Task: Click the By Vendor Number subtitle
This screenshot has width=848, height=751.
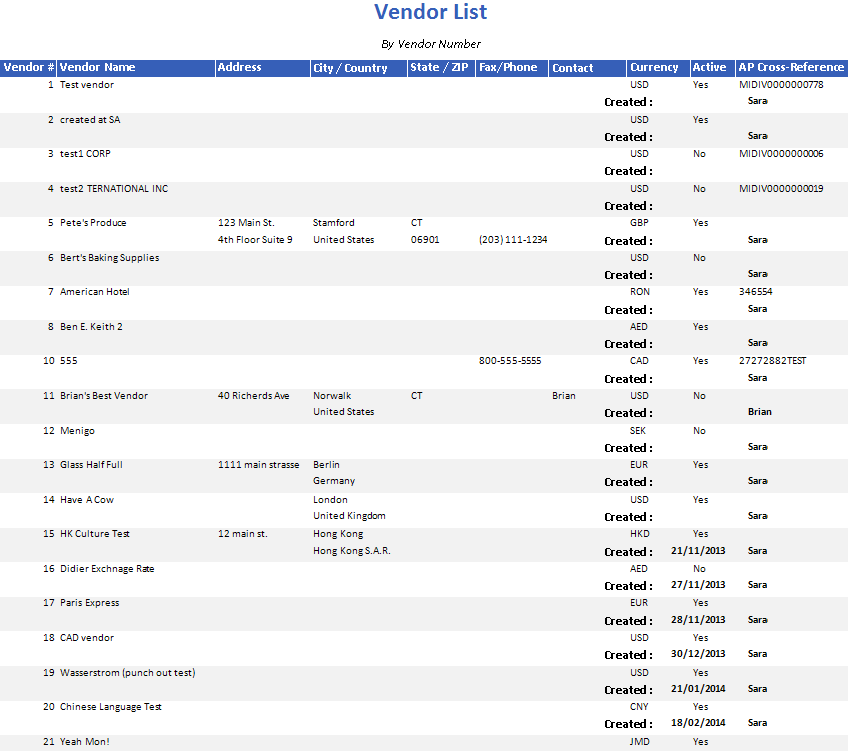Action: click(x=431, y=44)
